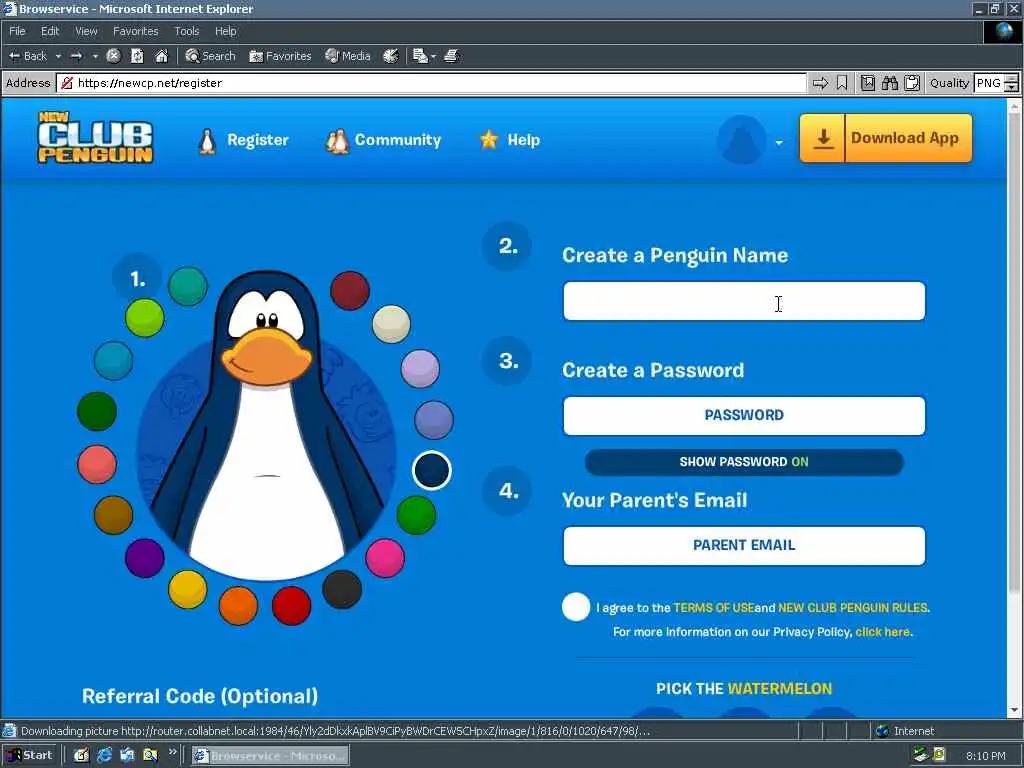Click the Register navigation link
The width and height of the screenshot is (1024, 768).
[x=244, y=140]
